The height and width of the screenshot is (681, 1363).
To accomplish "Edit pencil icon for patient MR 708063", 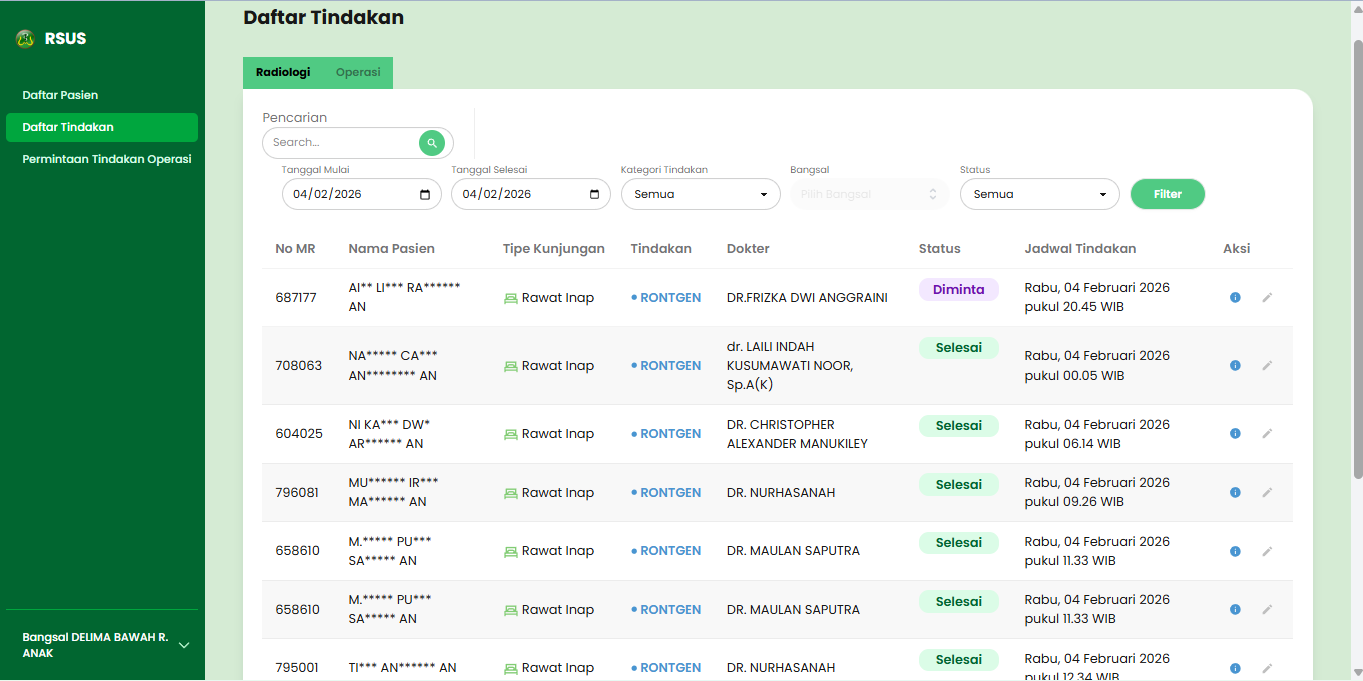I will (x=1267, y=365).
